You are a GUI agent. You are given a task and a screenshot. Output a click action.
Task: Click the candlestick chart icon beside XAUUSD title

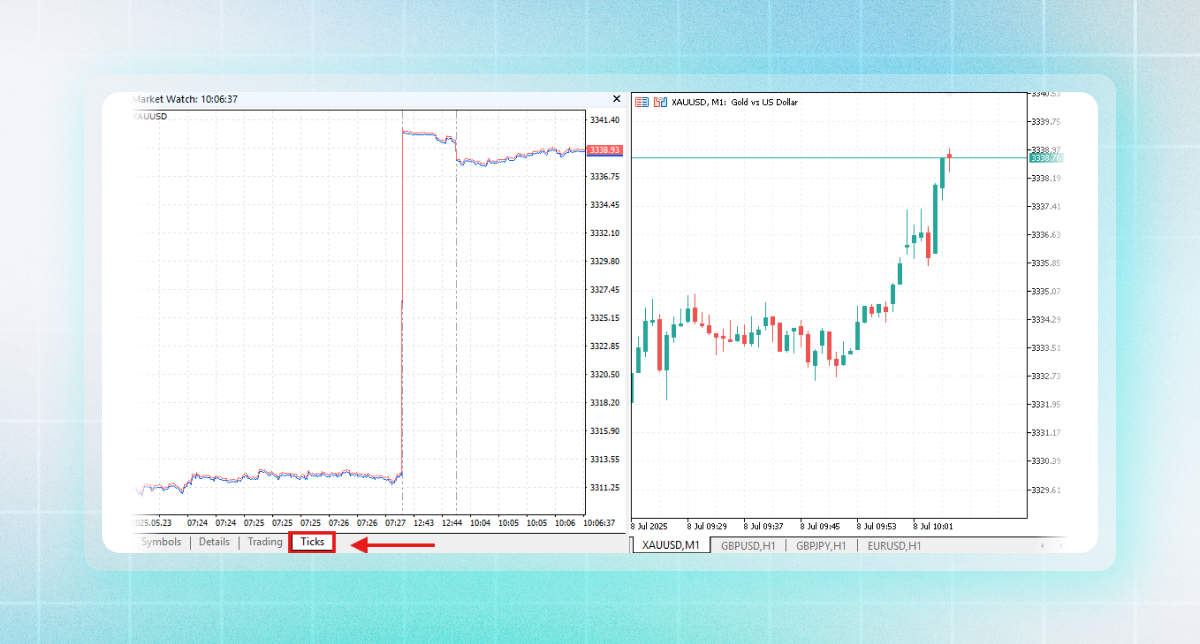pyautogui.click(x=660, y=102)
